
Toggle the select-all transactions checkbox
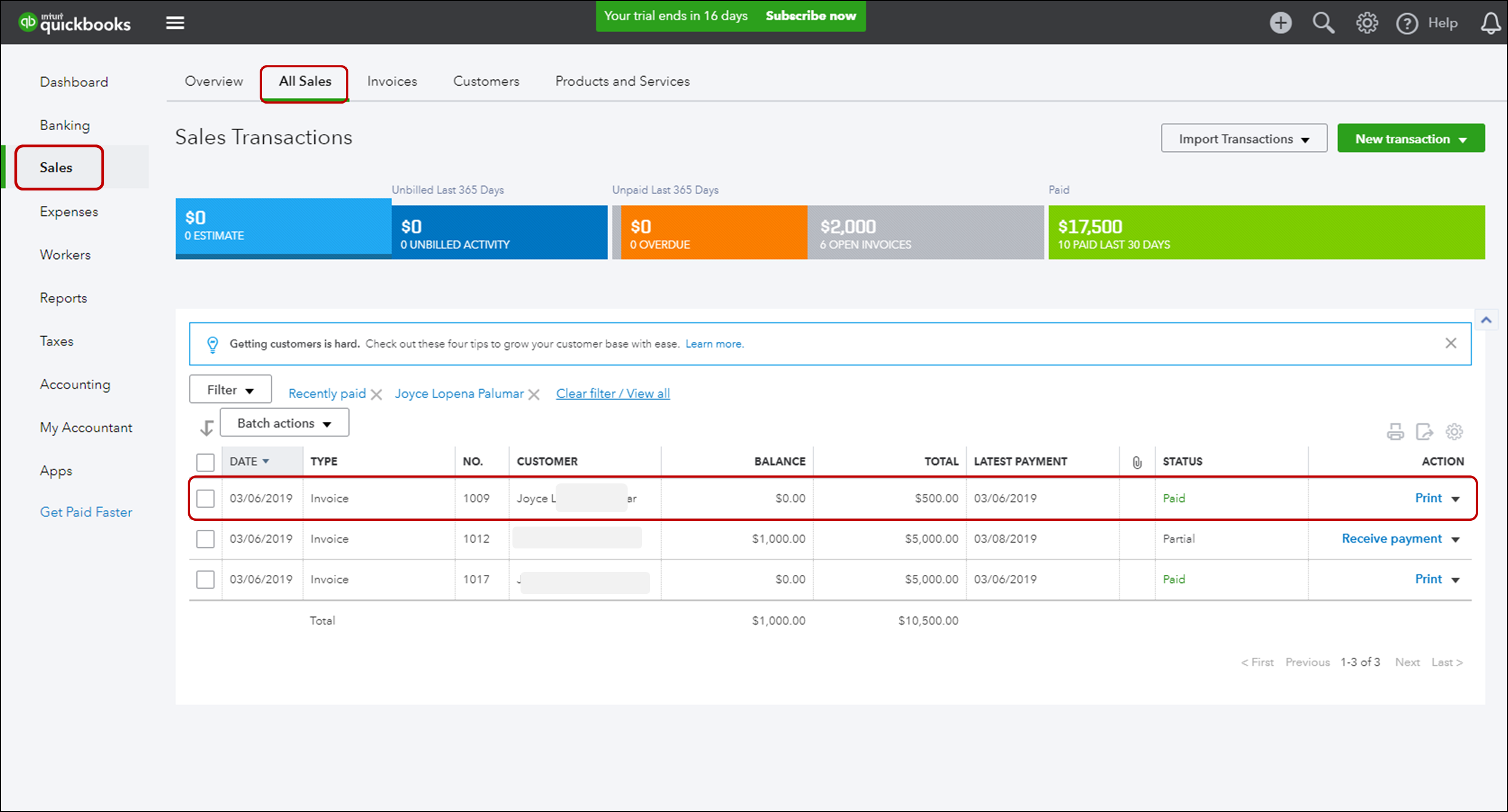click(205, 462)
